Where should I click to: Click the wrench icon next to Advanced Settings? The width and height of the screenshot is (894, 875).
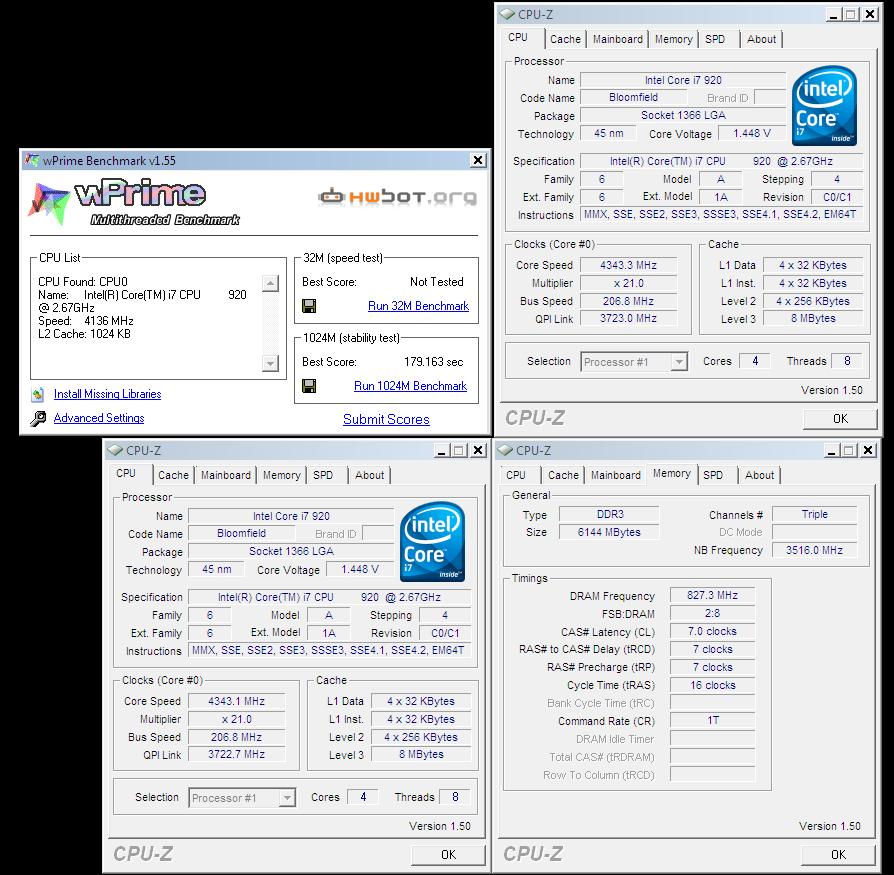38,418
